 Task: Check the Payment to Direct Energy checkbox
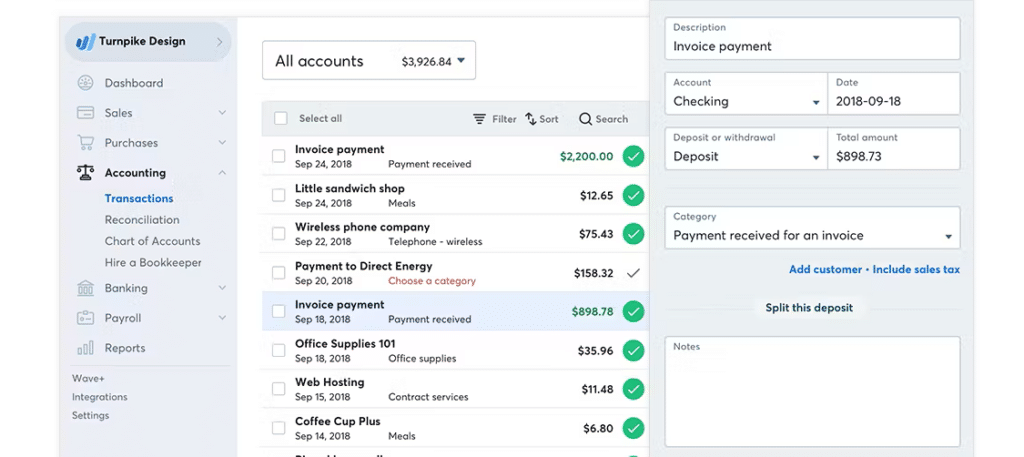pos(279,273)
